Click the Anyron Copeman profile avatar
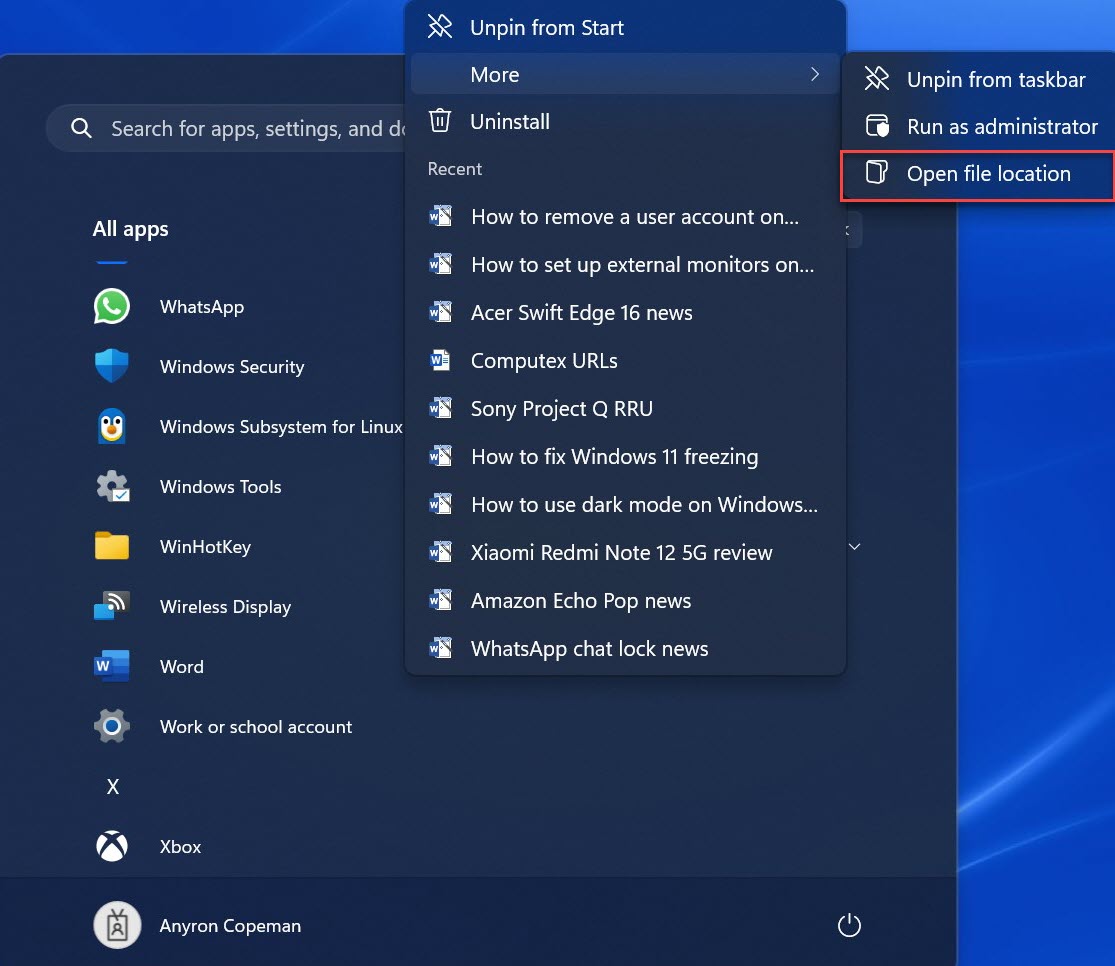This screenshot has height=966, width=1115. pyautogui.click(x=117, y=925)
